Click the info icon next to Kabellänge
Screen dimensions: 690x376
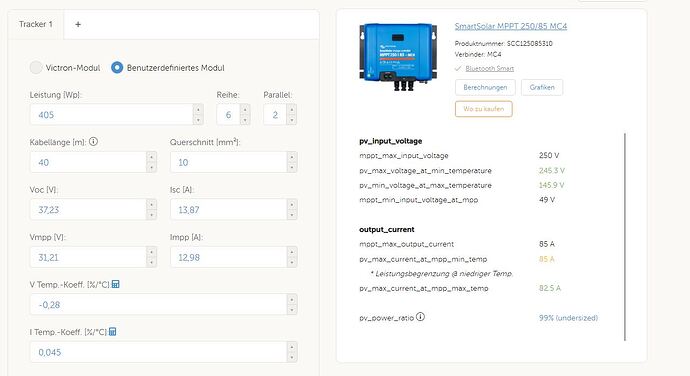point(93,142)
